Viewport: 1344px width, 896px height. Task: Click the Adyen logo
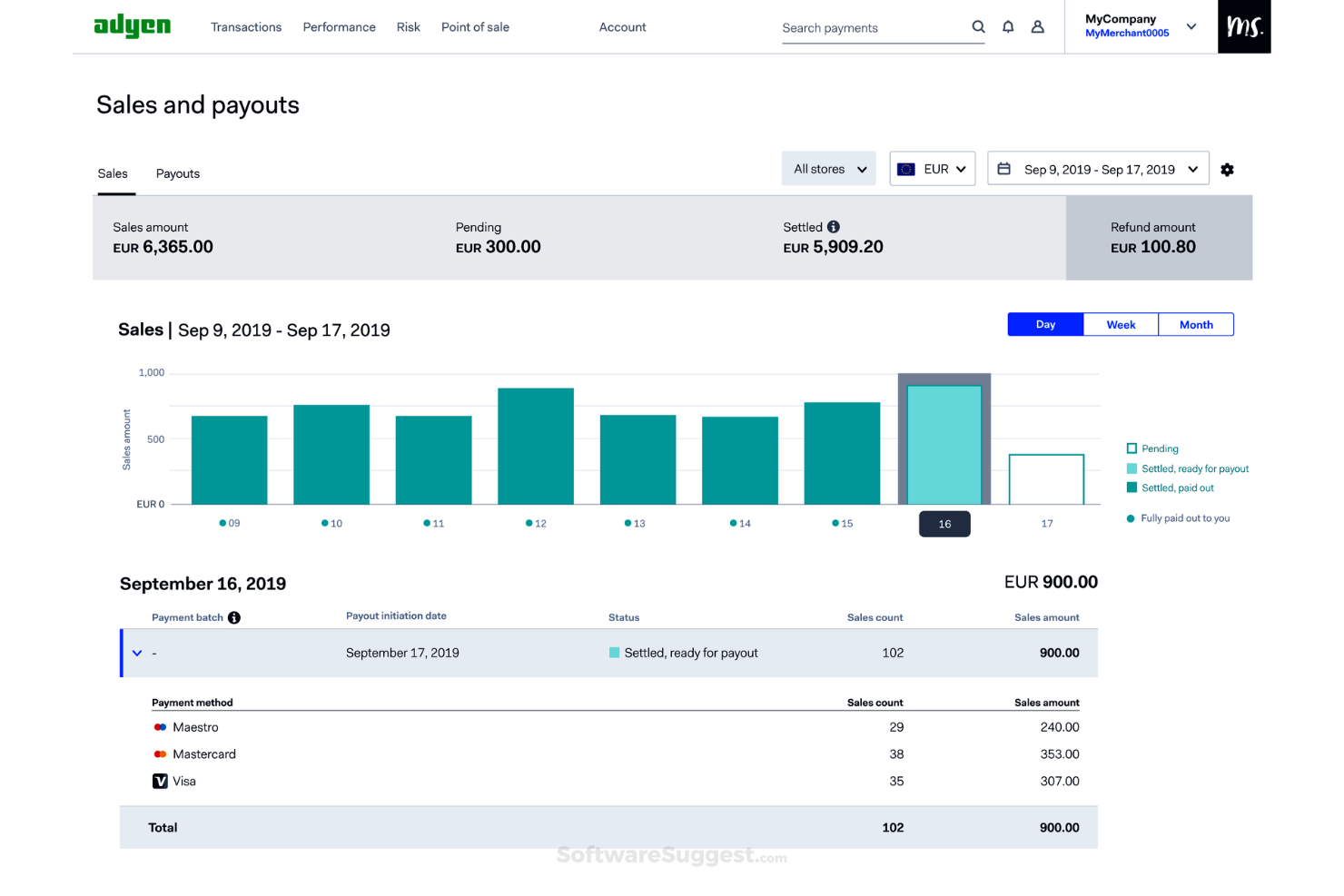point(133,26)
